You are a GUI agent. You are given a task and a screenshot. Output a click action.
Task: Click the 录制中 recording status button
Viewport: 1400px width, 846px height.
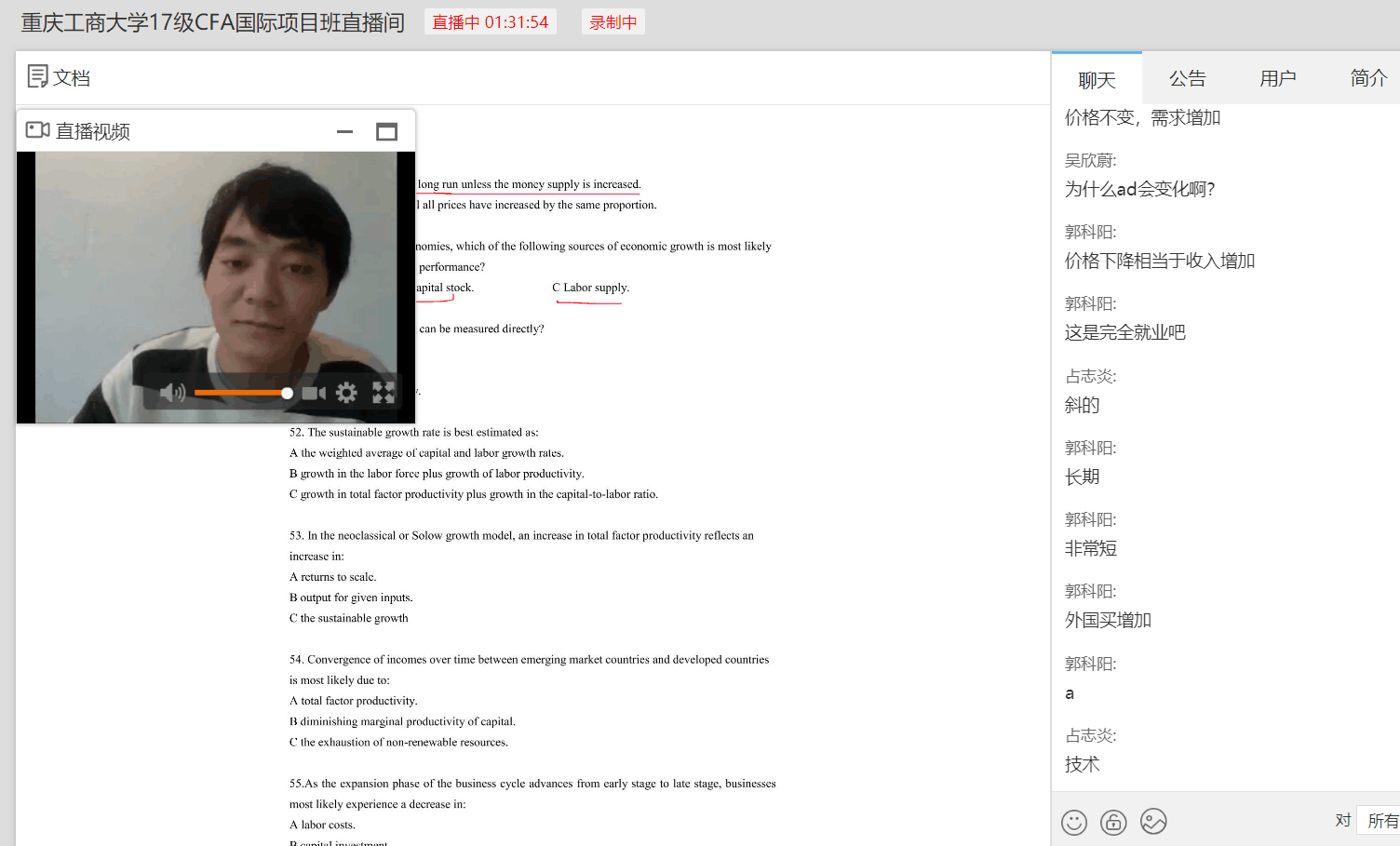coord(613,22)
